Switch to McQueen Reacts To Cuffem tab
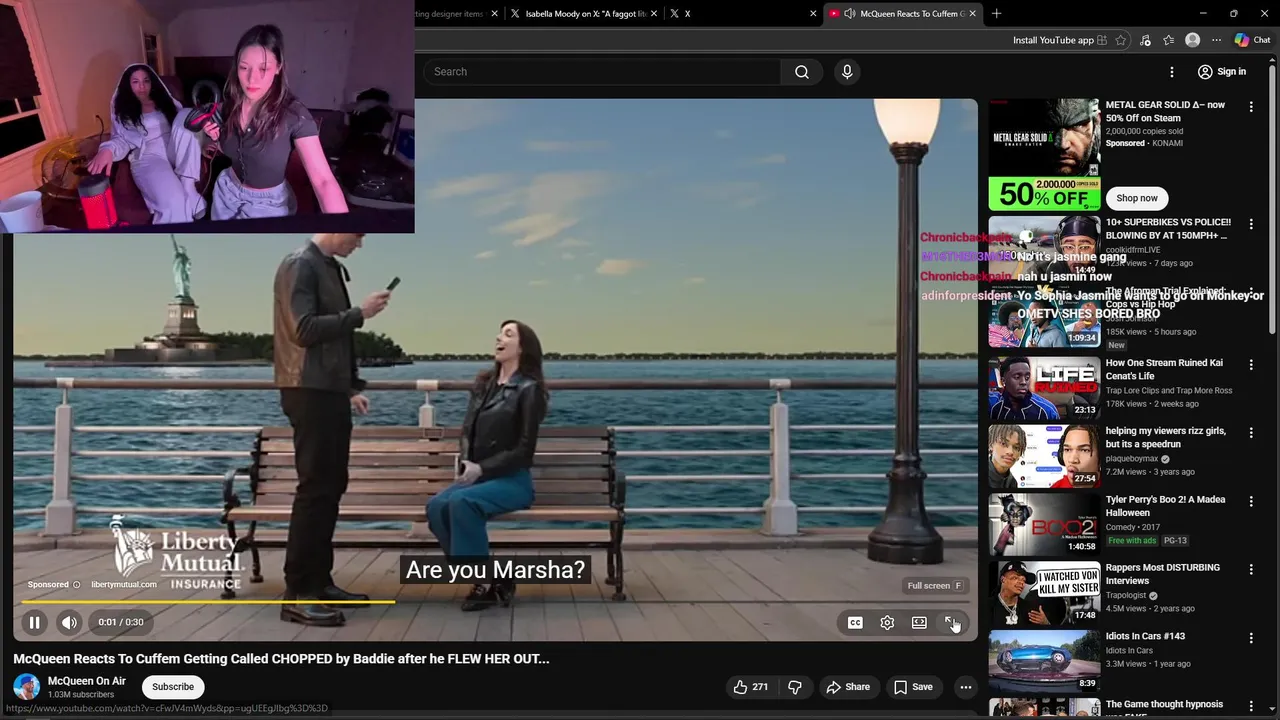The image size is (1280, 720). 904,14
